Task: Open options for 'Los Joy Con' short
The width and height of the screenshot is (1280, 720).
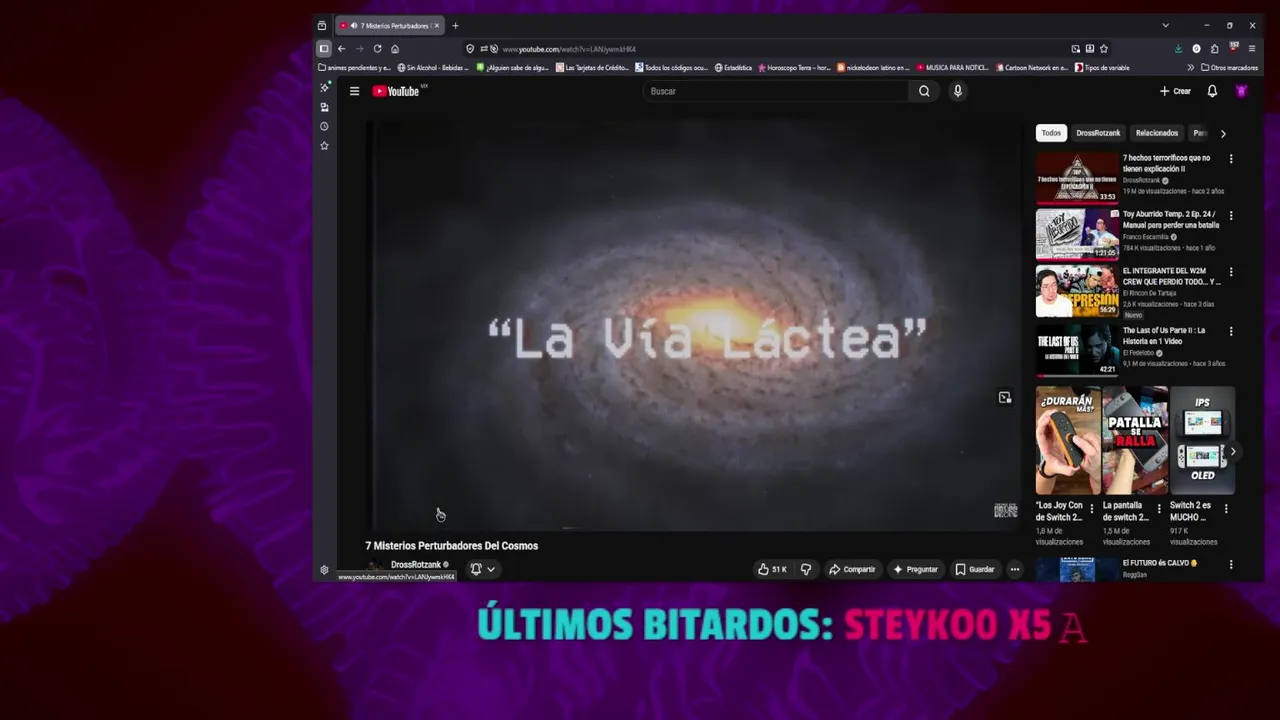Action: [x=1092, y=509]
